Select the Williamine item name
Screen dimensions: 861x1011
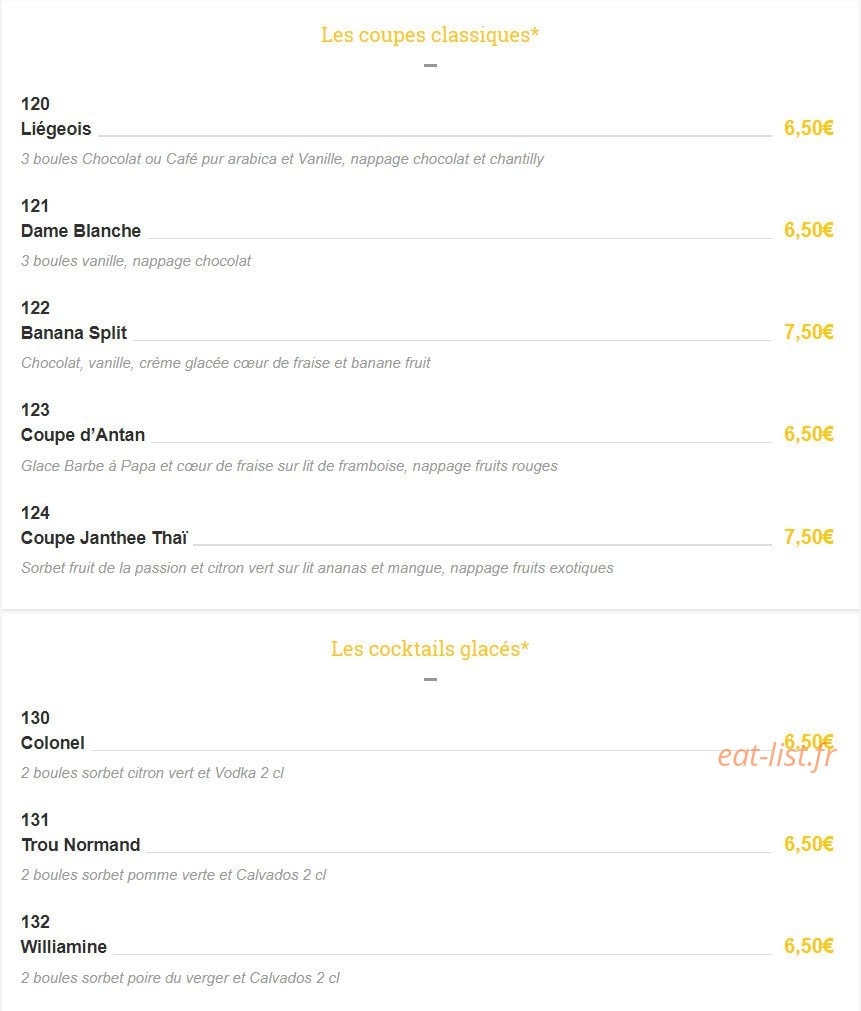(64, 947)
